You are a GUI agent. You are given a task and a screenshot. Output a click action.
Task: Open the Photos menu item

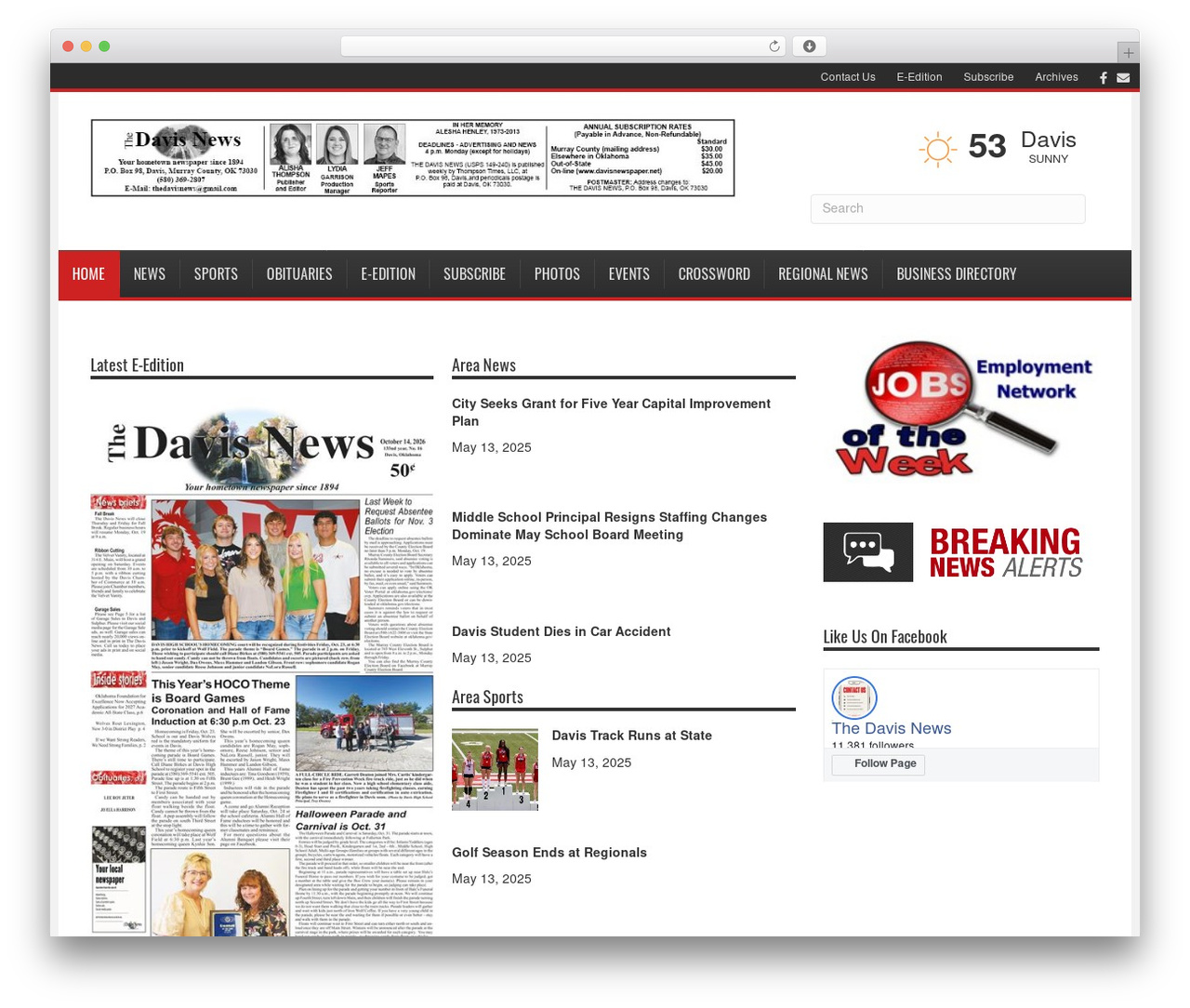[x=557, y=274]
